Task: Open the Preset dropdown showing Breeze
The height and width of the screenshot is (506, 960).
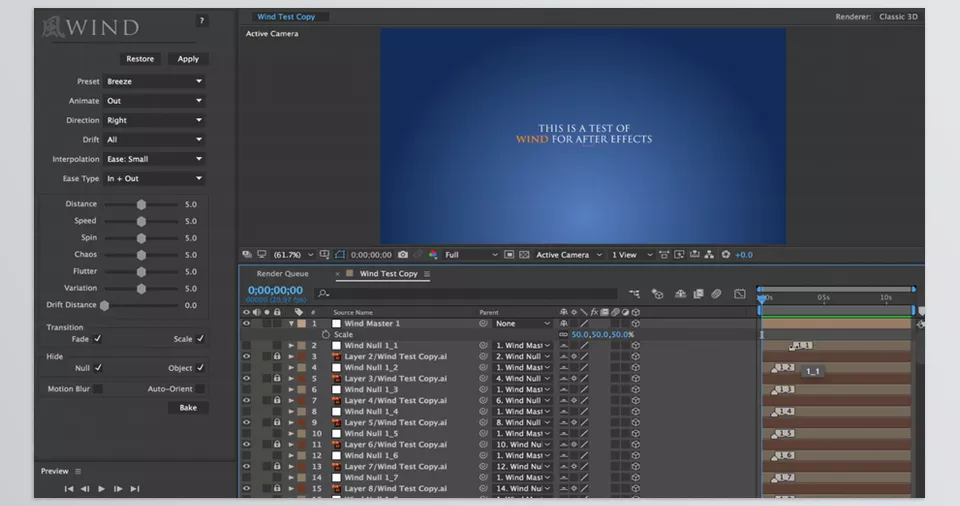Action: tap(154, 81)
